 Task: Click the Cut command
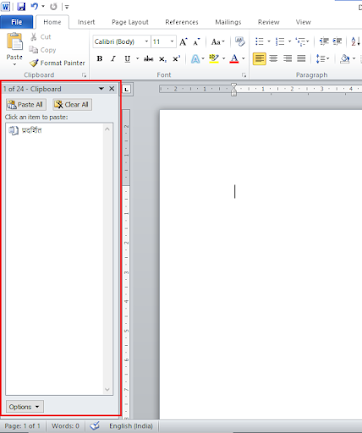[41, 37]
